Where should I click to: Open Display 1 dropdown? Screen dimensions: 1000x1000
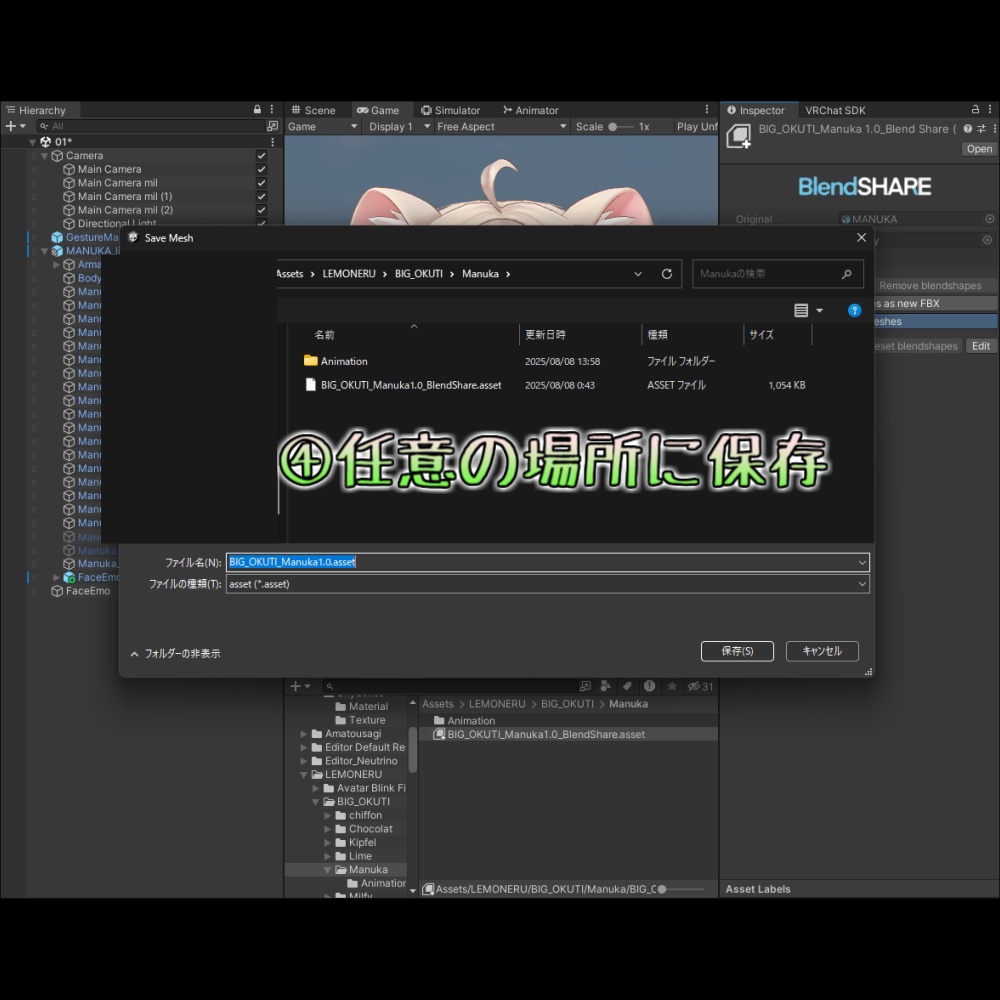[400, 126]
